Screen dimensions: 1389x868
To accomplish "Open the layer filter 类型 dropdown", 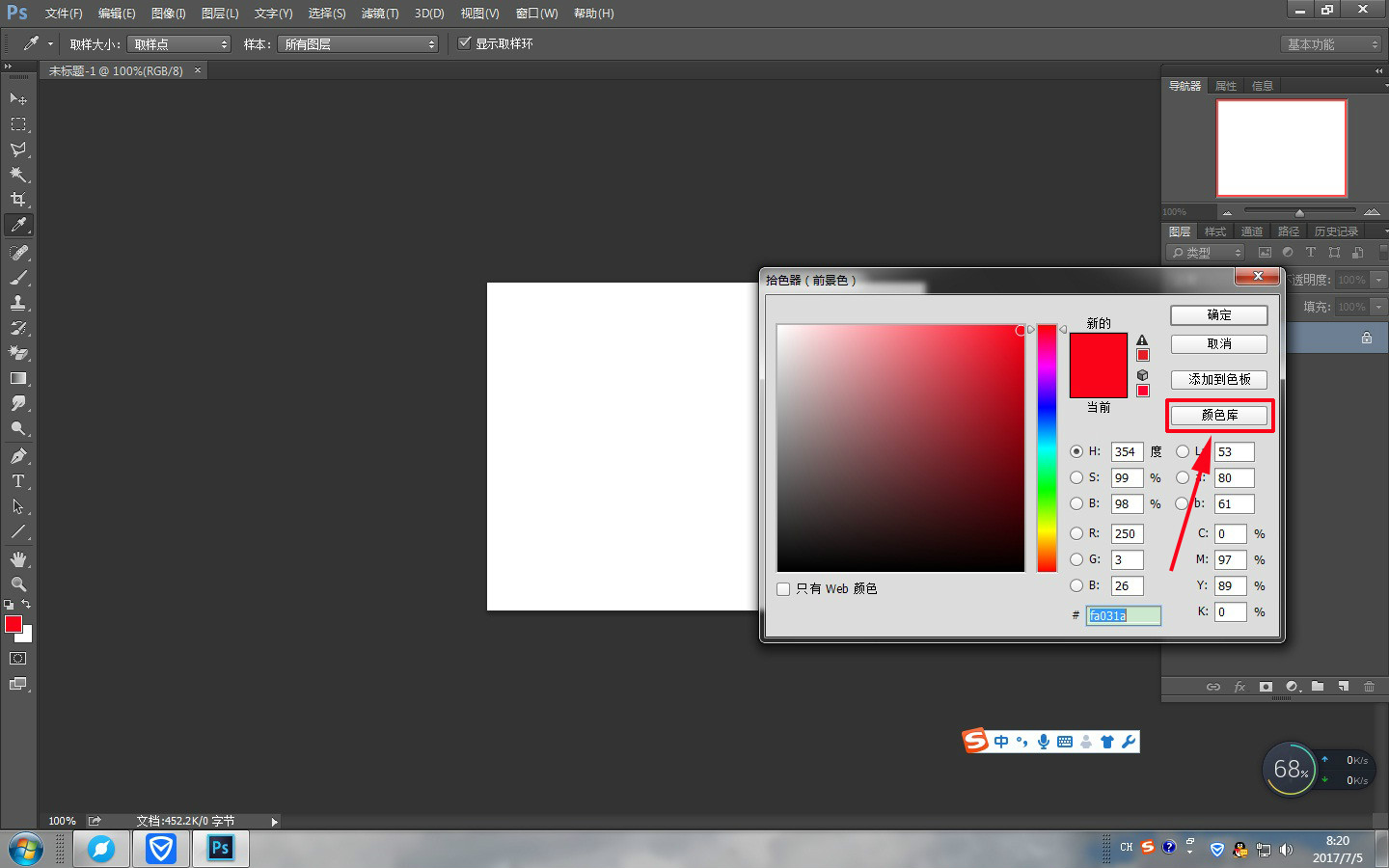I will click(x=1206, y=253).
